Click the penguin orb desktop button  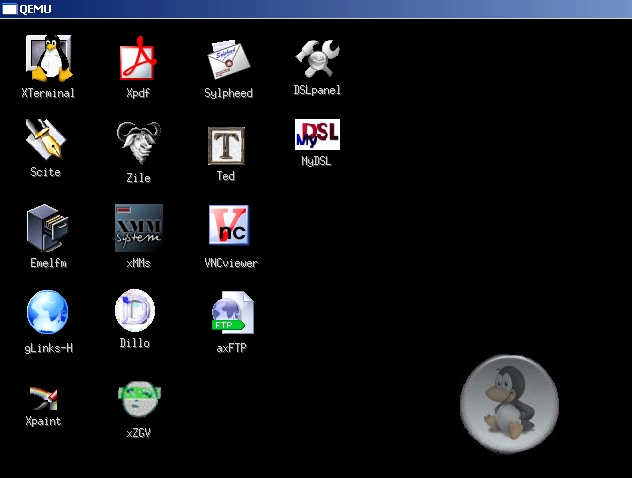click(509, 404)
